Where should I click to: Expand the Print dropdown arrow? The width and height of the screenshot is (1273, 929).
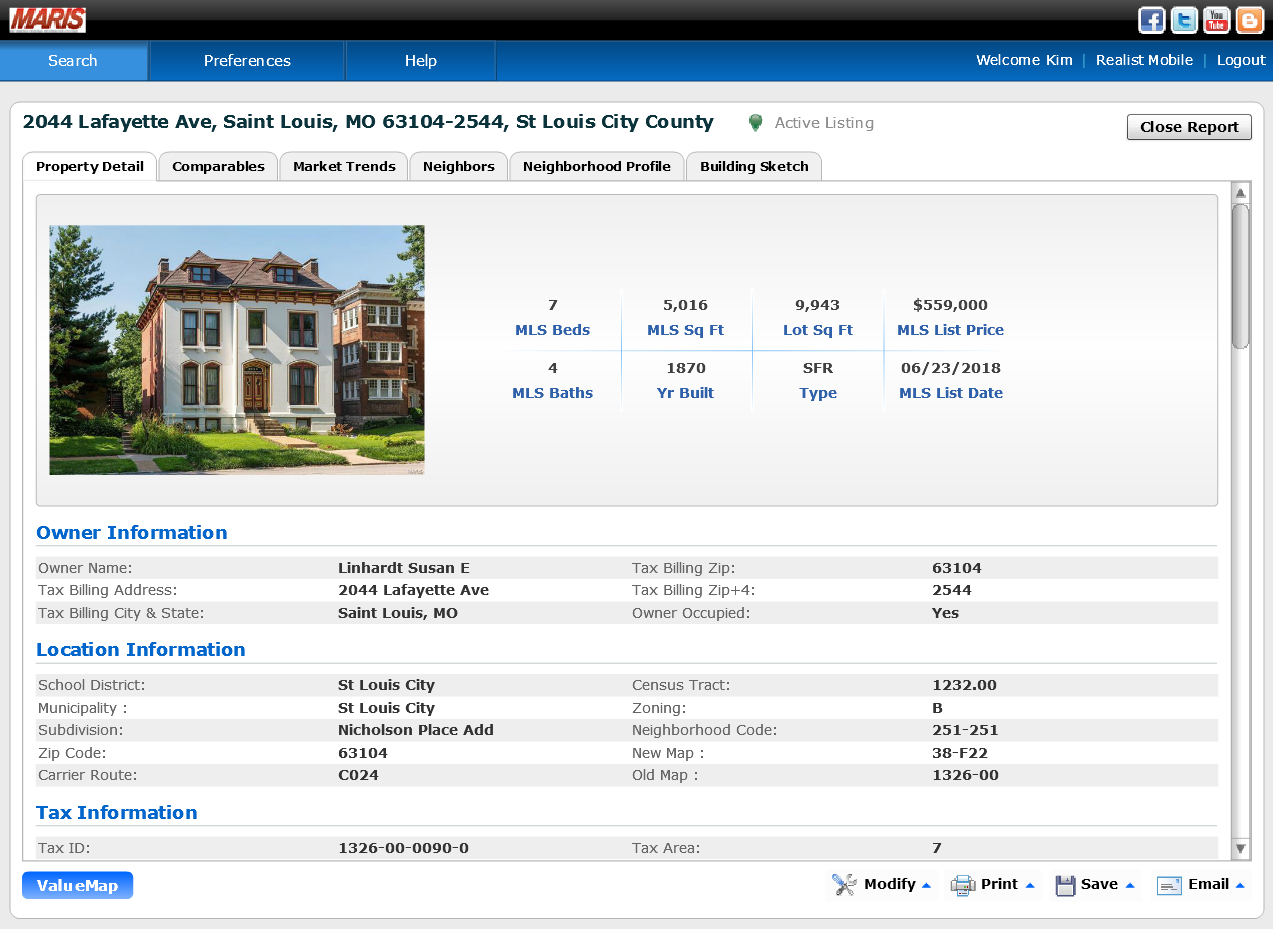coord(1030,885)
